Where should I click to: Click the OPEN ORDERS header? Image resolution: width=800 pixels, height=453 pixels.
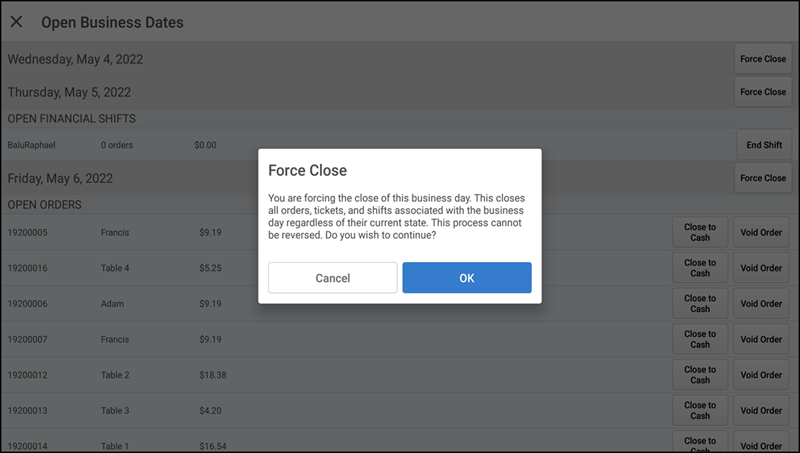tap(44, 205)
